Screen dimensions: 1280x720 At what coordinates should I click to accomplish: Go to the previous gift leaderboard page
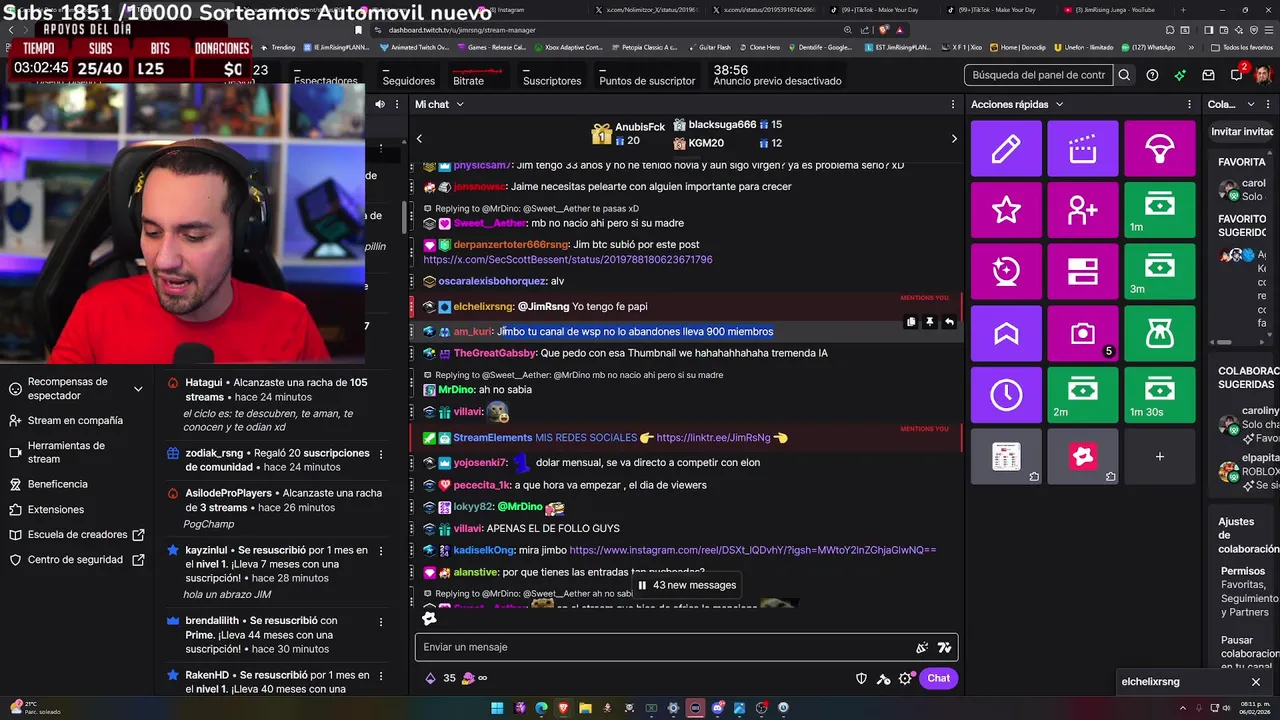click(x=419, y=138)
